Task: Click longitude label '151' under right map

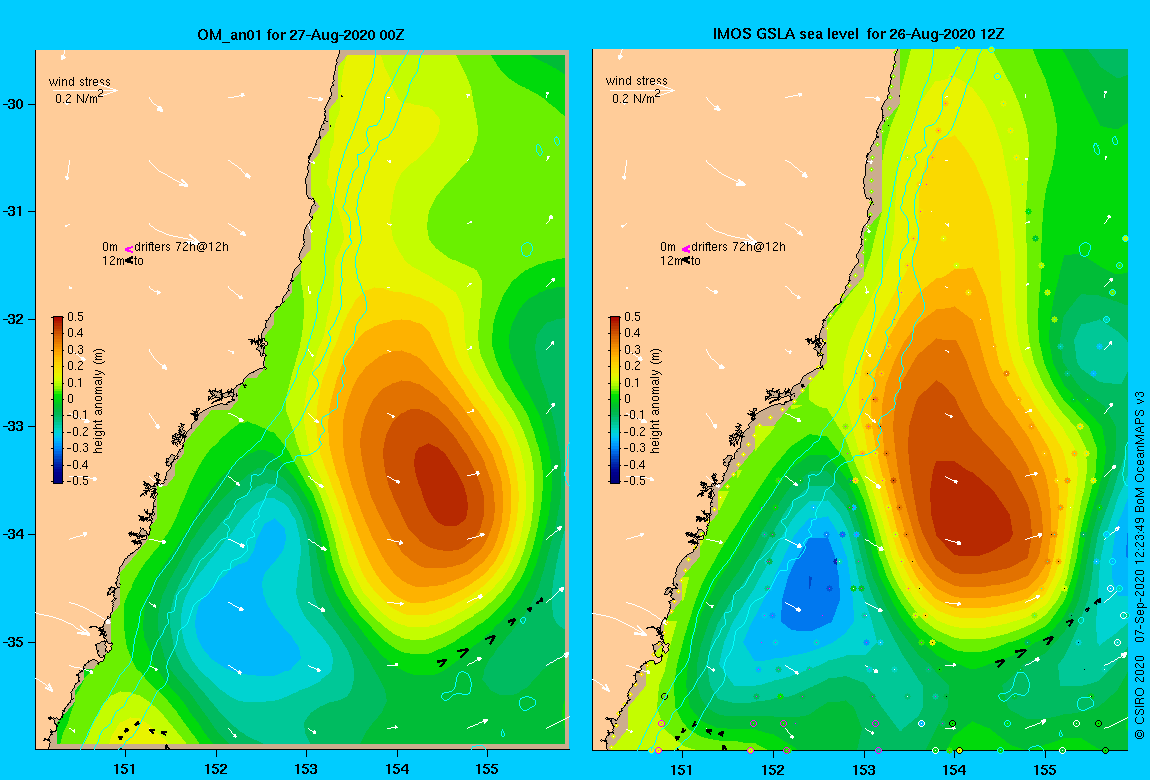Action: pyautogui.click(x=682, y=769)
